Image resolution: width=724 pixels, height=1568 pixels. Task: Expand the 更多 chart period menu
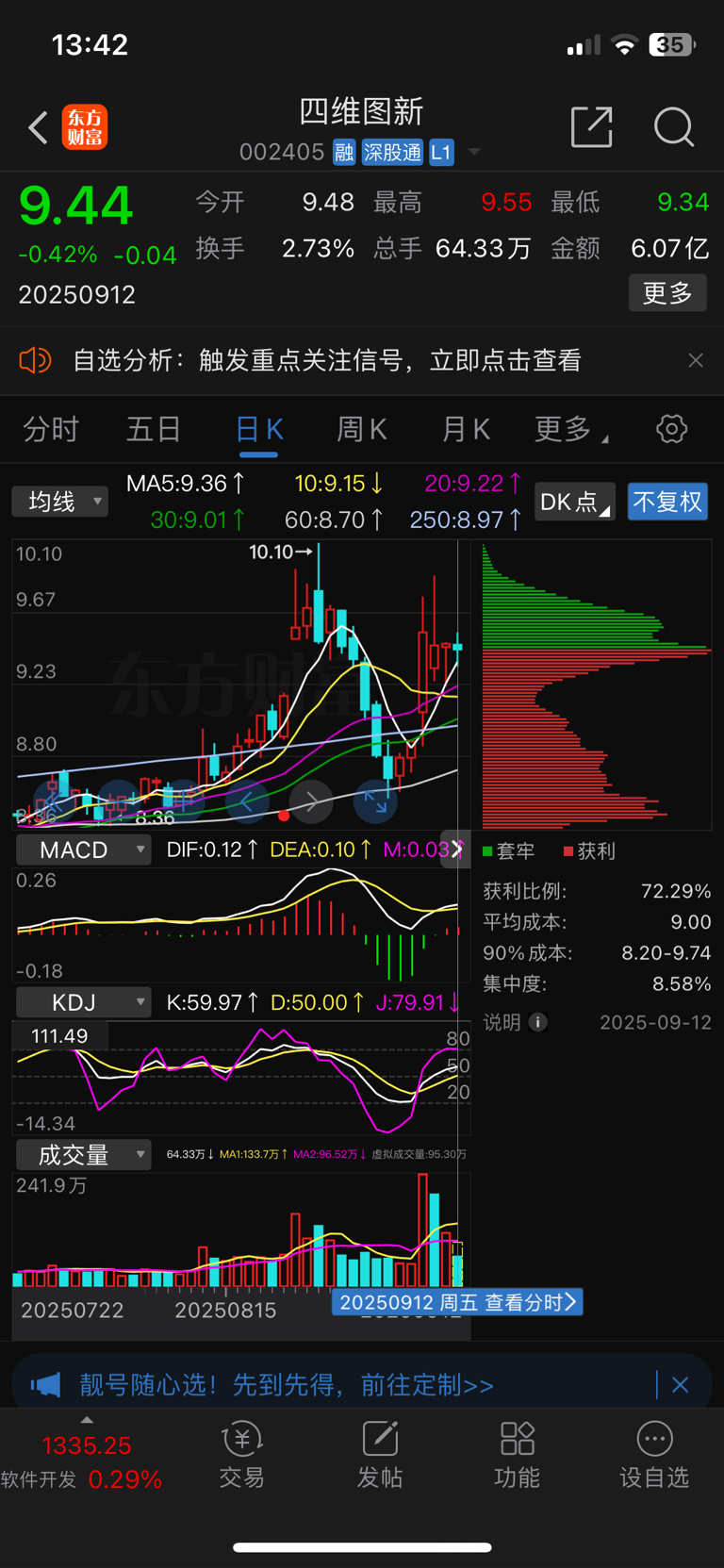coord(571,430)
